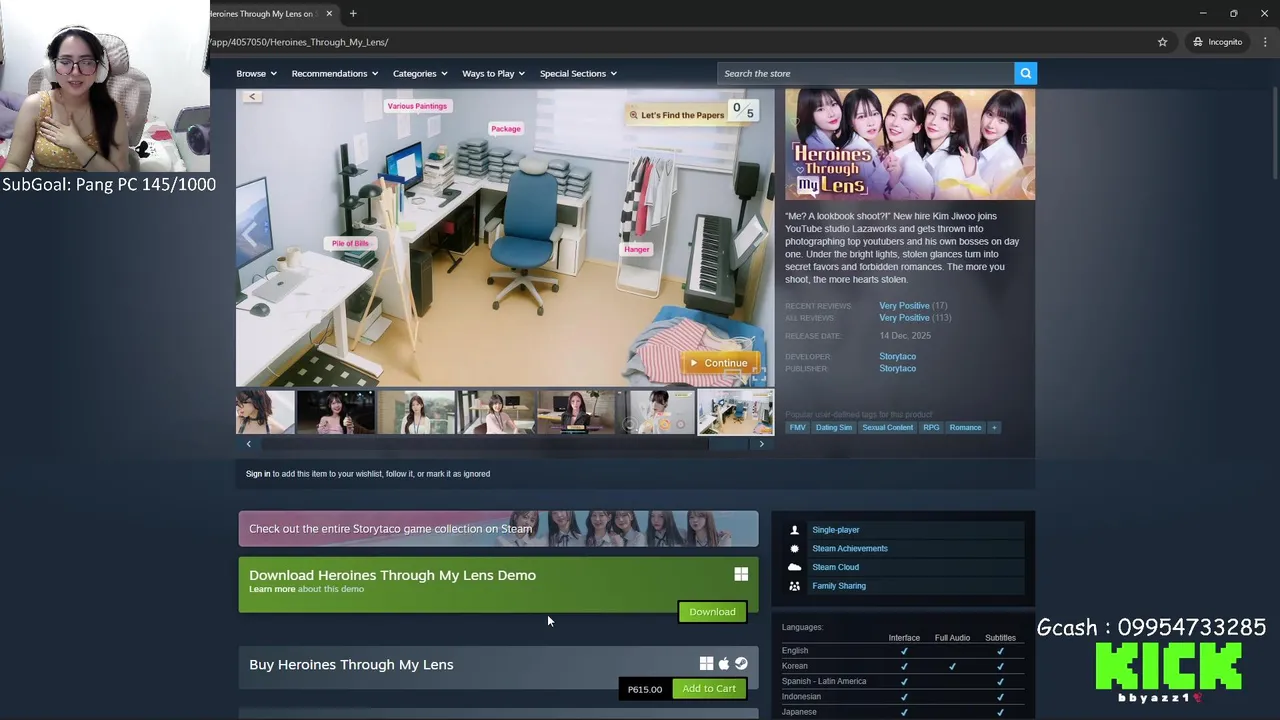Click the thumbnail strip scrollbar handle

pyautogui.click(x=728, y=444)
